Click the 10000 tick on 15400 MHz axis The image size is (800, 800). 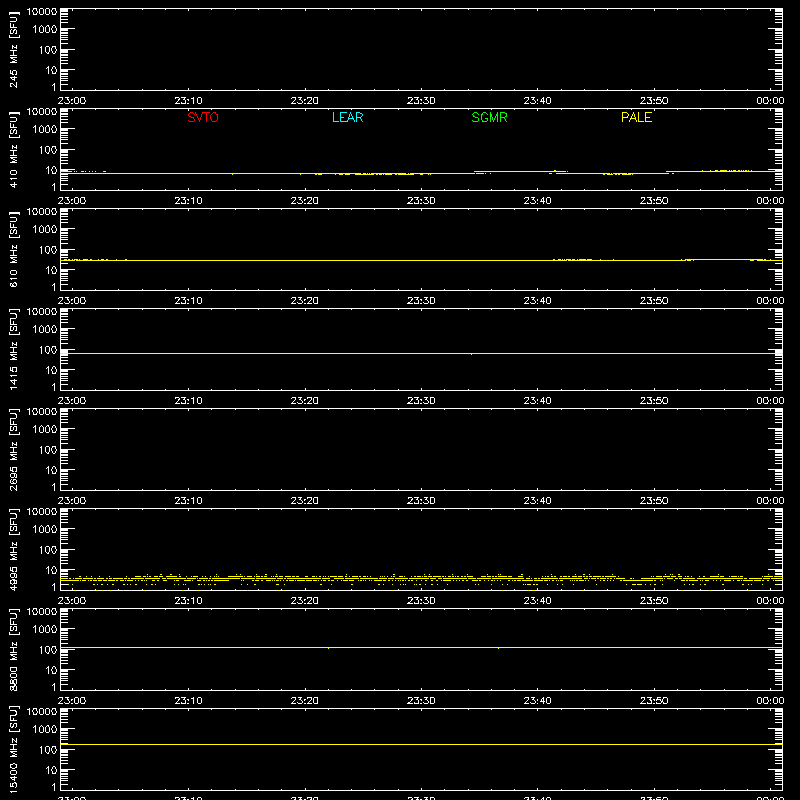(42, 712)
